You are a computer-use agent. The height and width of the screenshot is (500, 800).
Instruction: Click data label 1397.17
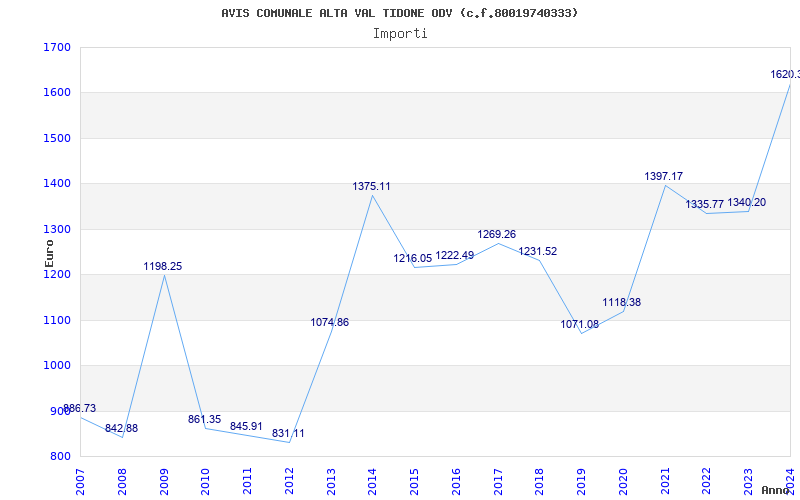click(x=664, y=177)
